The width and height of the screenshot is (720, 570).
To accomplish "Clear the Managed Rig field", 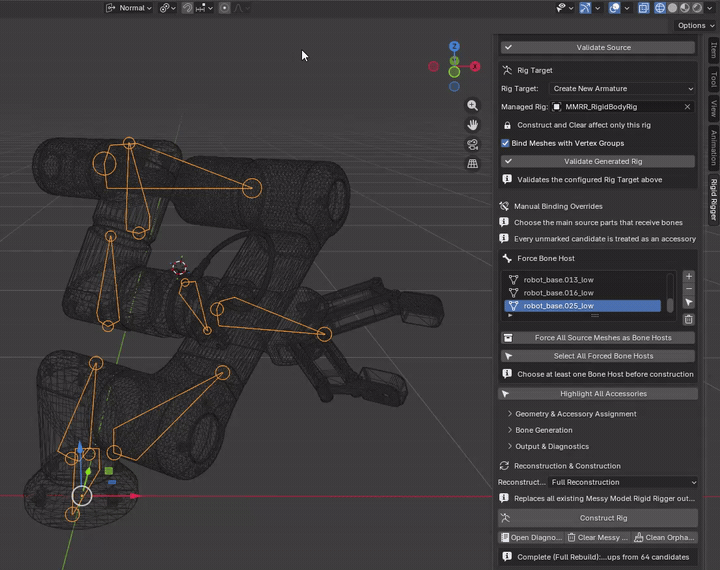I will point(687,107).
